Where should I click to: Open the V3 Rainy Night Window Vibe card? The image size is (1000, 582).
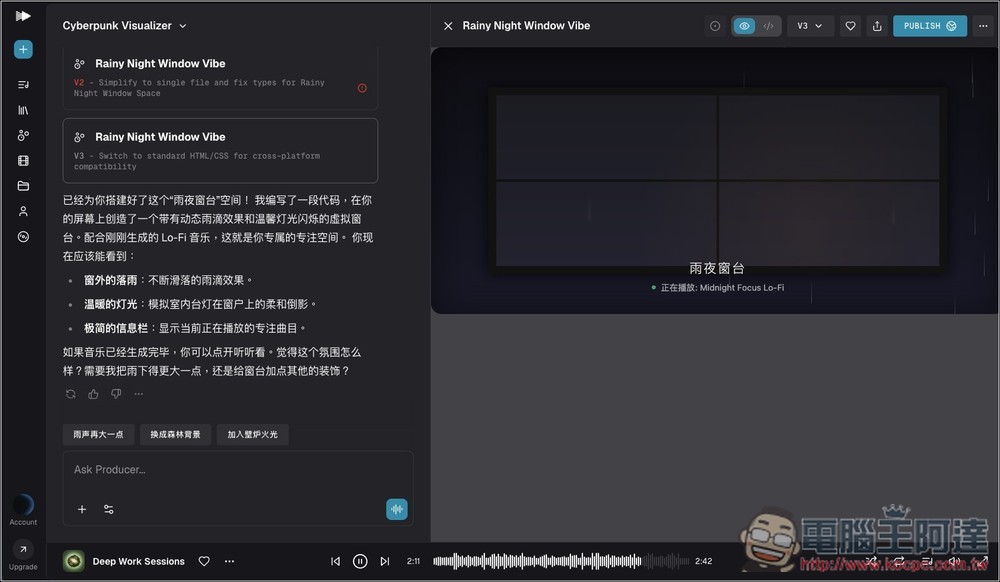tap(220, 150)
